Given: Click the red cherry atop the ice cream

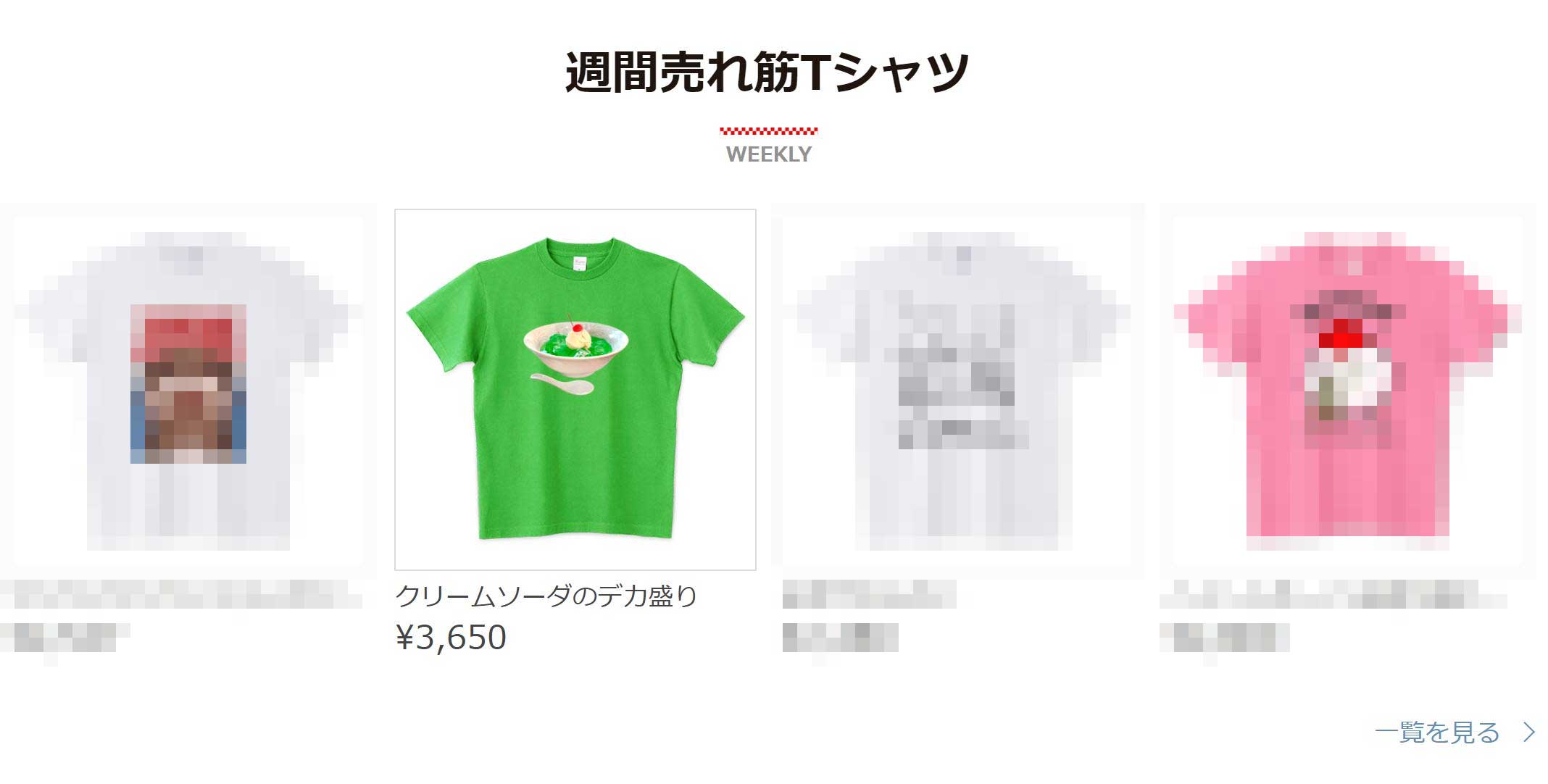Looking at the screenshot, I should click(x=578, y=328).
